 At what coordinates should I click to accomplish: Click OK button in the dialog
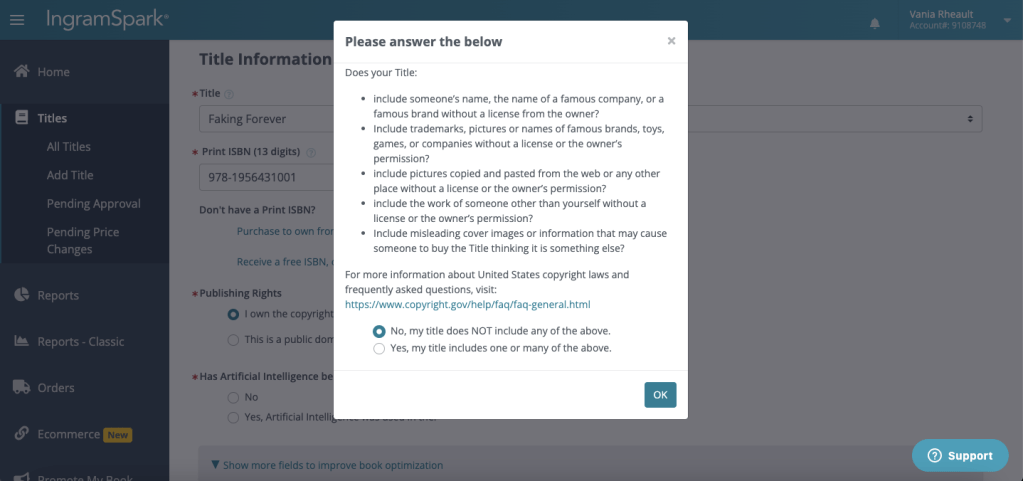point(660,395)
